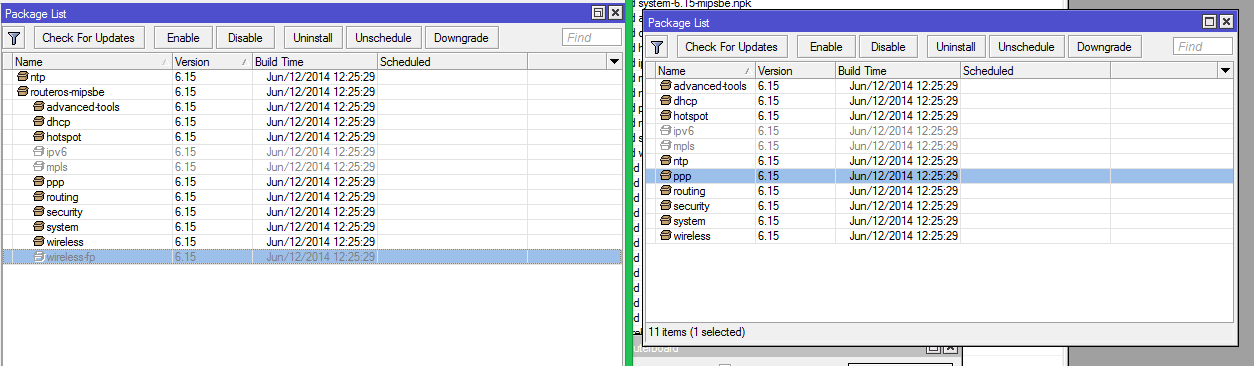
Task: Click disabled ipv6 package icon in left window
Action: (39, 152)
